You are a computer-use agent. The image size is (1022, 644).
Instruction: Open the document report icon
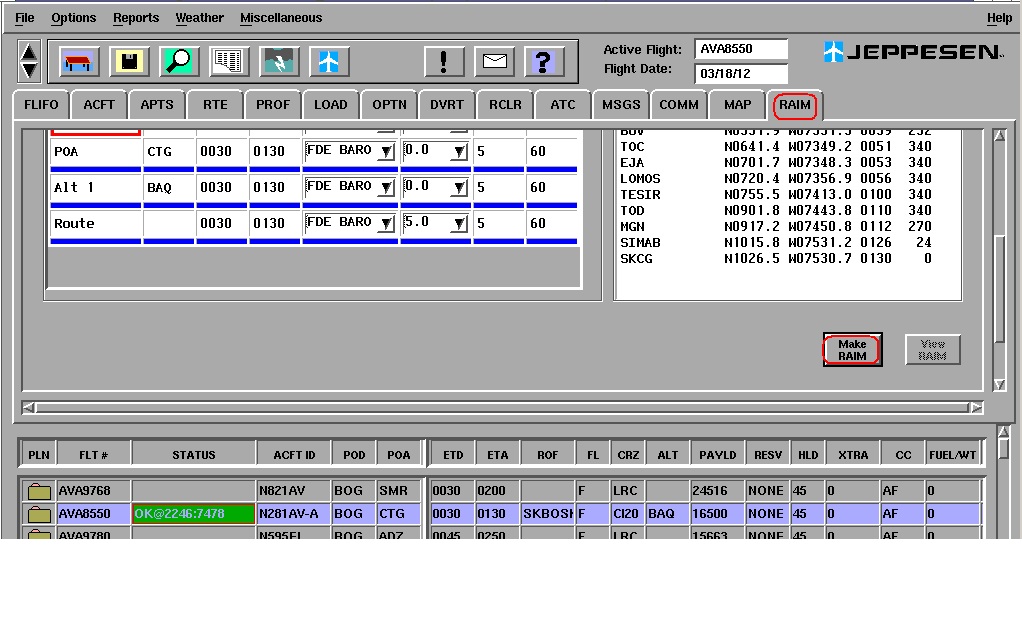point(228,61)
